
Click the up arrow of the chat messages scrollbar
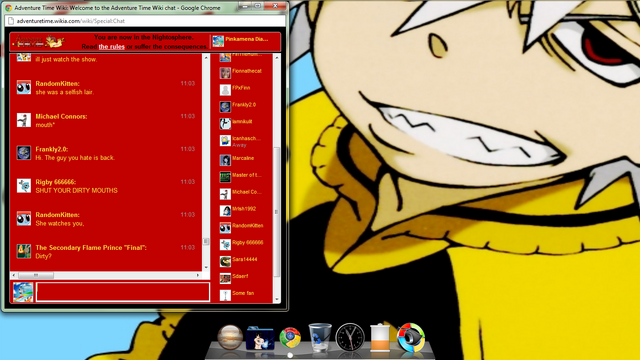click(206, 58)
